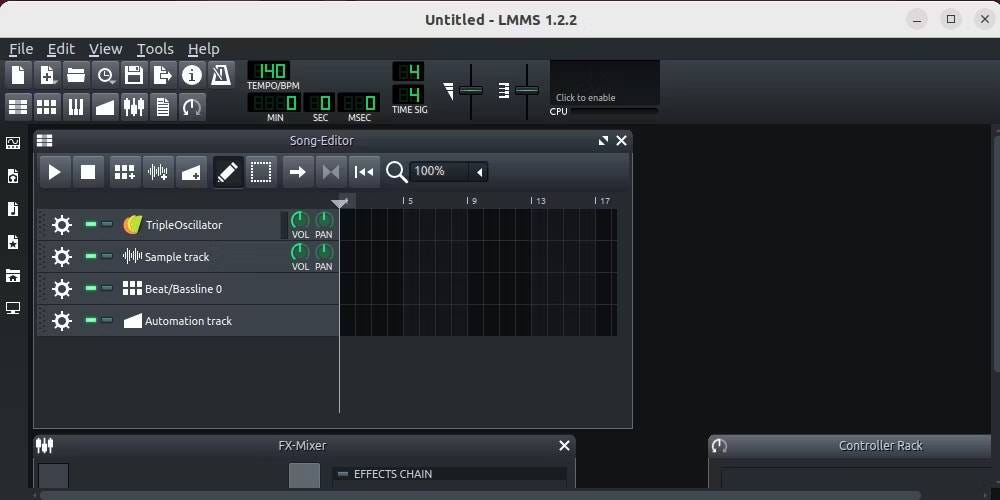Image resolution: width=1000 pixels, height=500 pixels.
Task: Open the Tools menu
Action: 155,49
